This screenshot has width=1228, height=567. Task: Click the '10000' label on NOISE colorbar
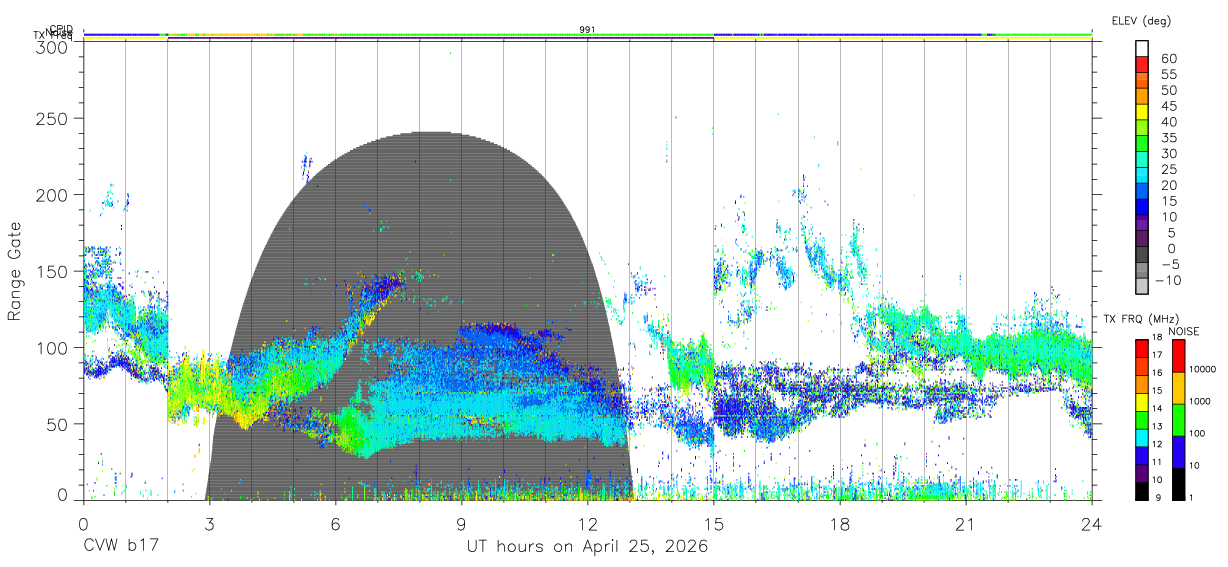point(1205,369)
